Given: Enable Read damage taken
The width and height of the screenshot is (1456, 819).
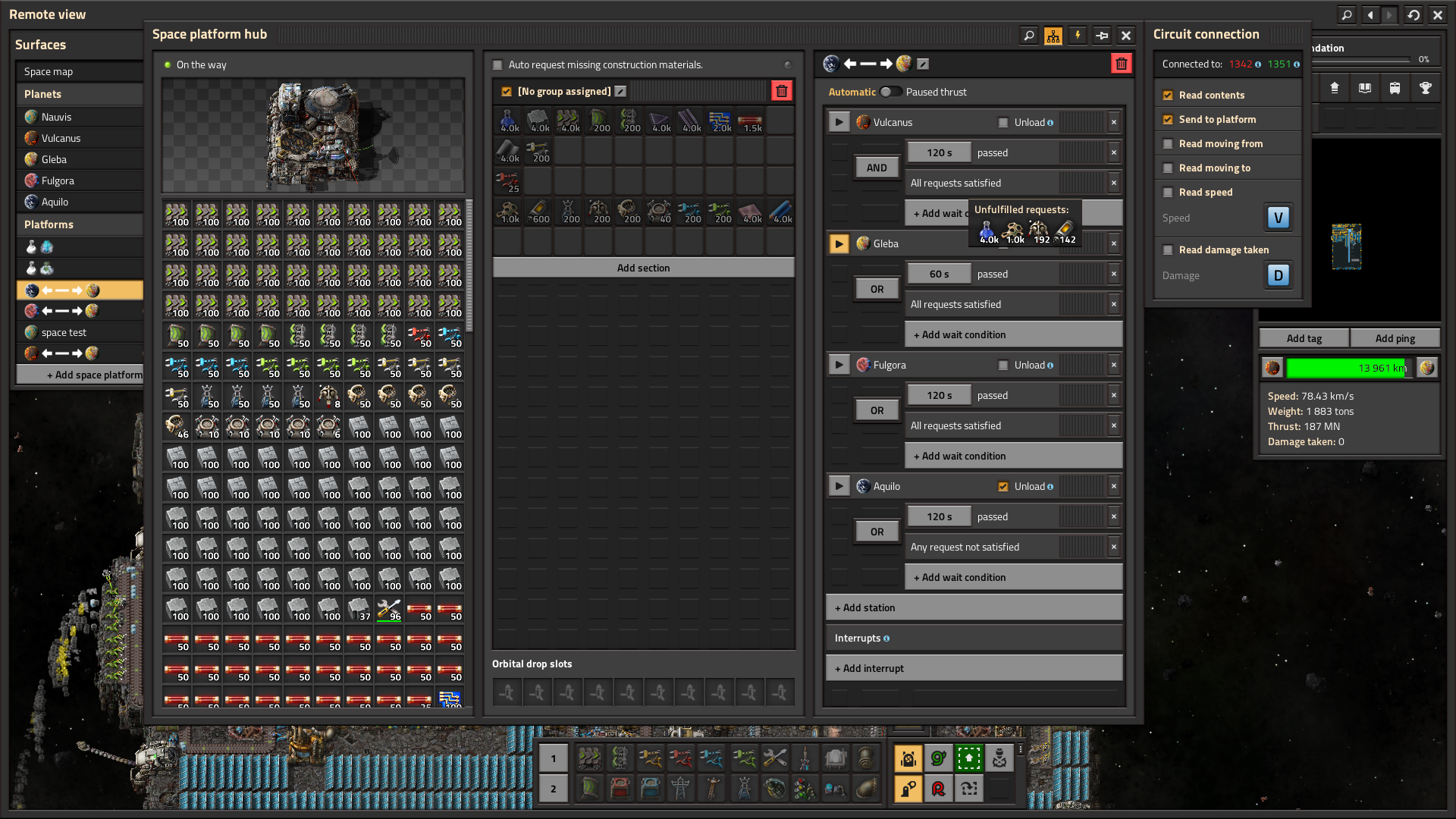Looking at the screenshot, I should 1169,250.
